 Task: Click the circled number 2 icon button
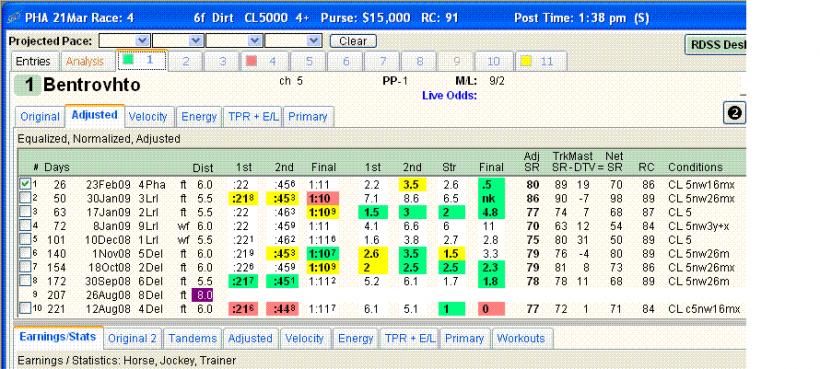point(734,113)
